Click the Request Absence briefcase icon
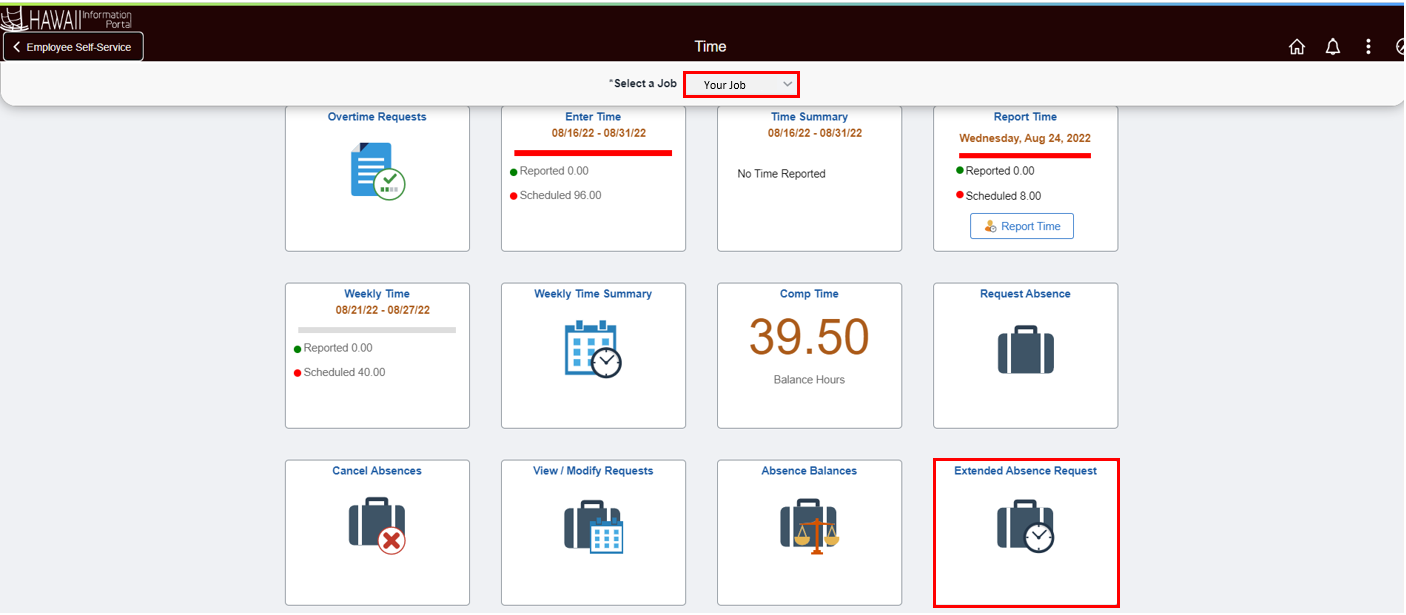 tap(1025, 350)
